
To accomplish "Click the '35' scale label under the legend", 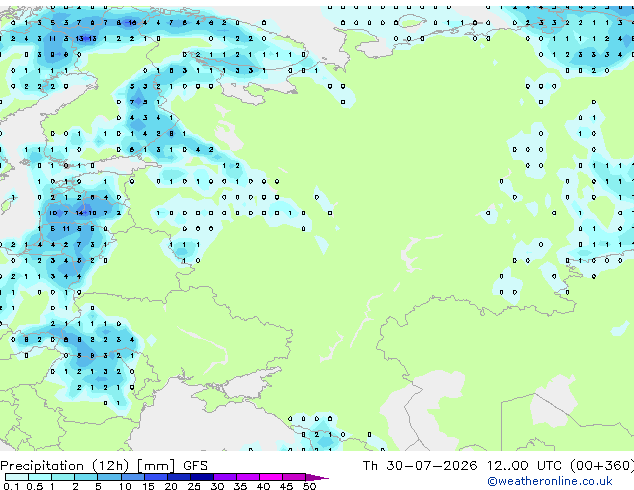I will tap(241, 486).
